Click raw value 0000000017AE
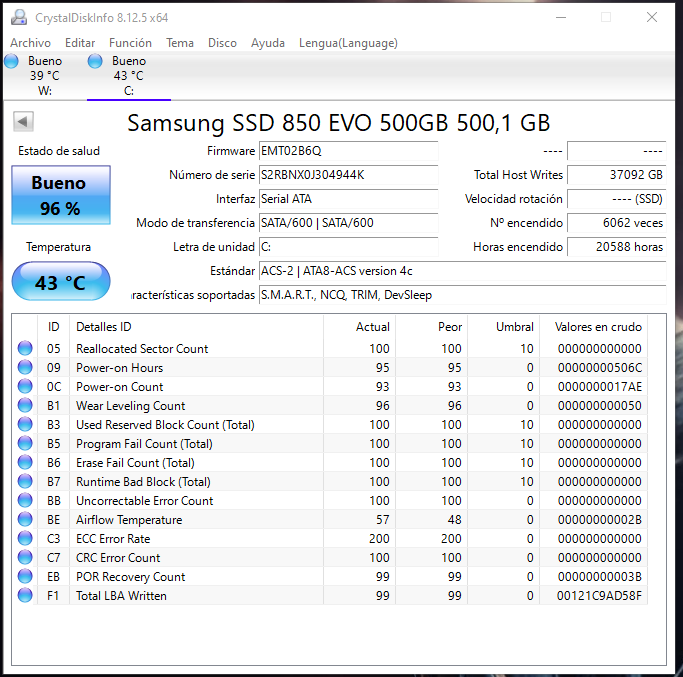The image size is (683, 677). pyautogui.click(x=599, y=387)
